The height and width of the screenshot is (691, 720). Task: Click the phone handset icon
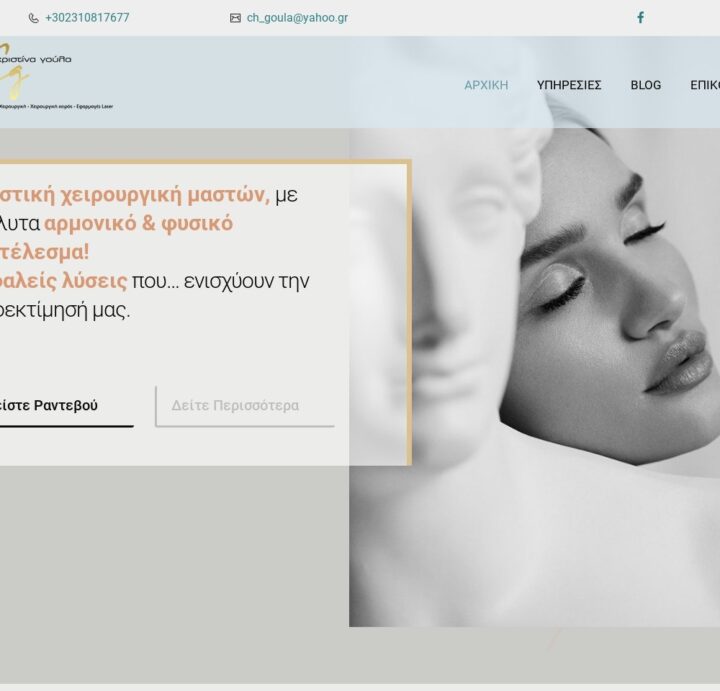tap(33, 18)
